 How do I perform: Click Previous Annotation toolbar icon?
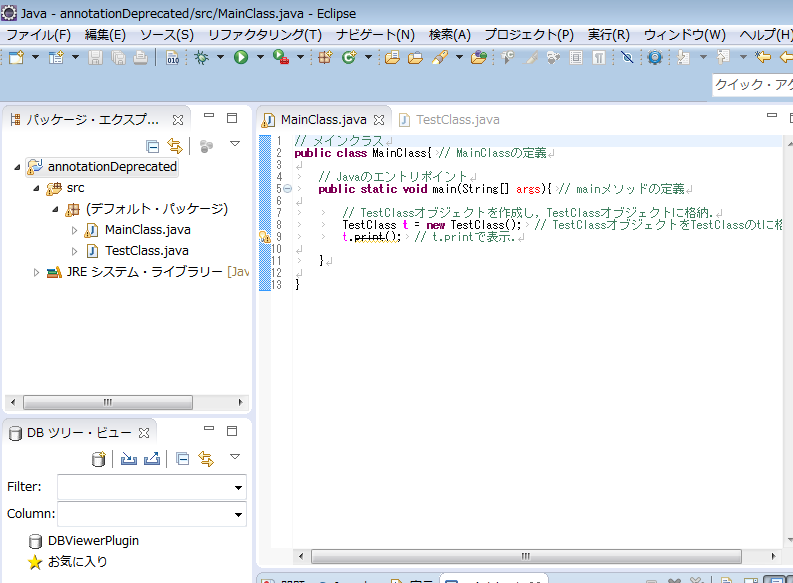[x=723, y=58]
